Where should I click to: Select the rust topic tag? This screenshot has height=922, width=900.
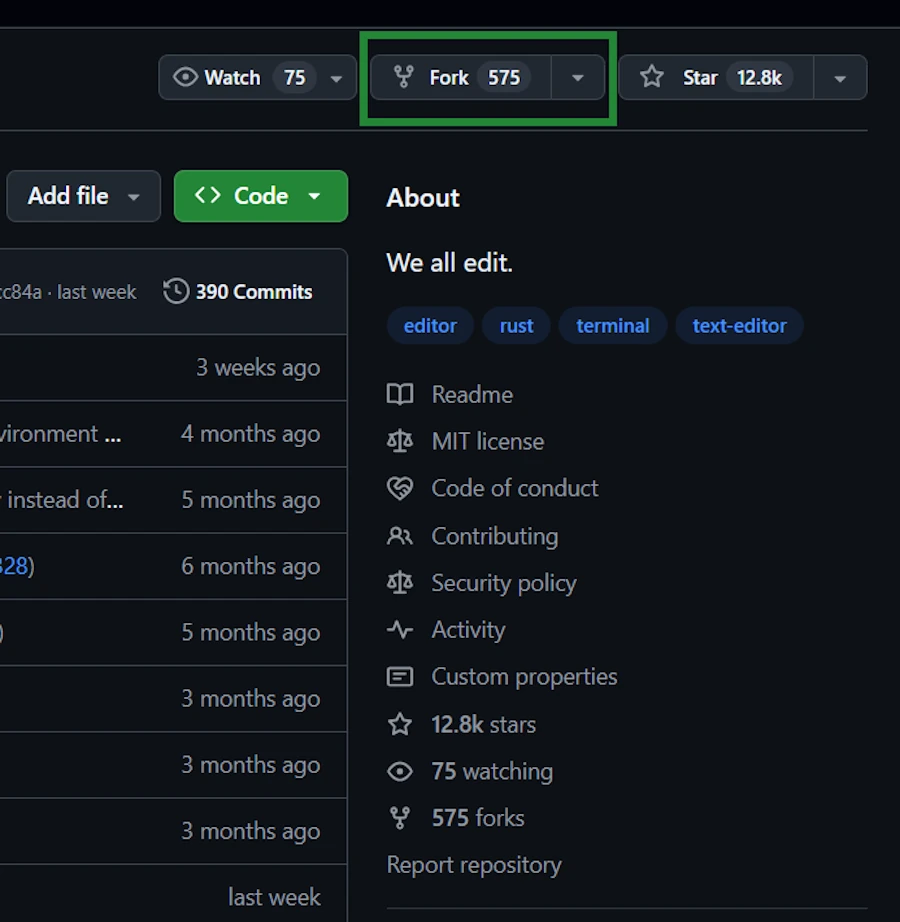516,326
